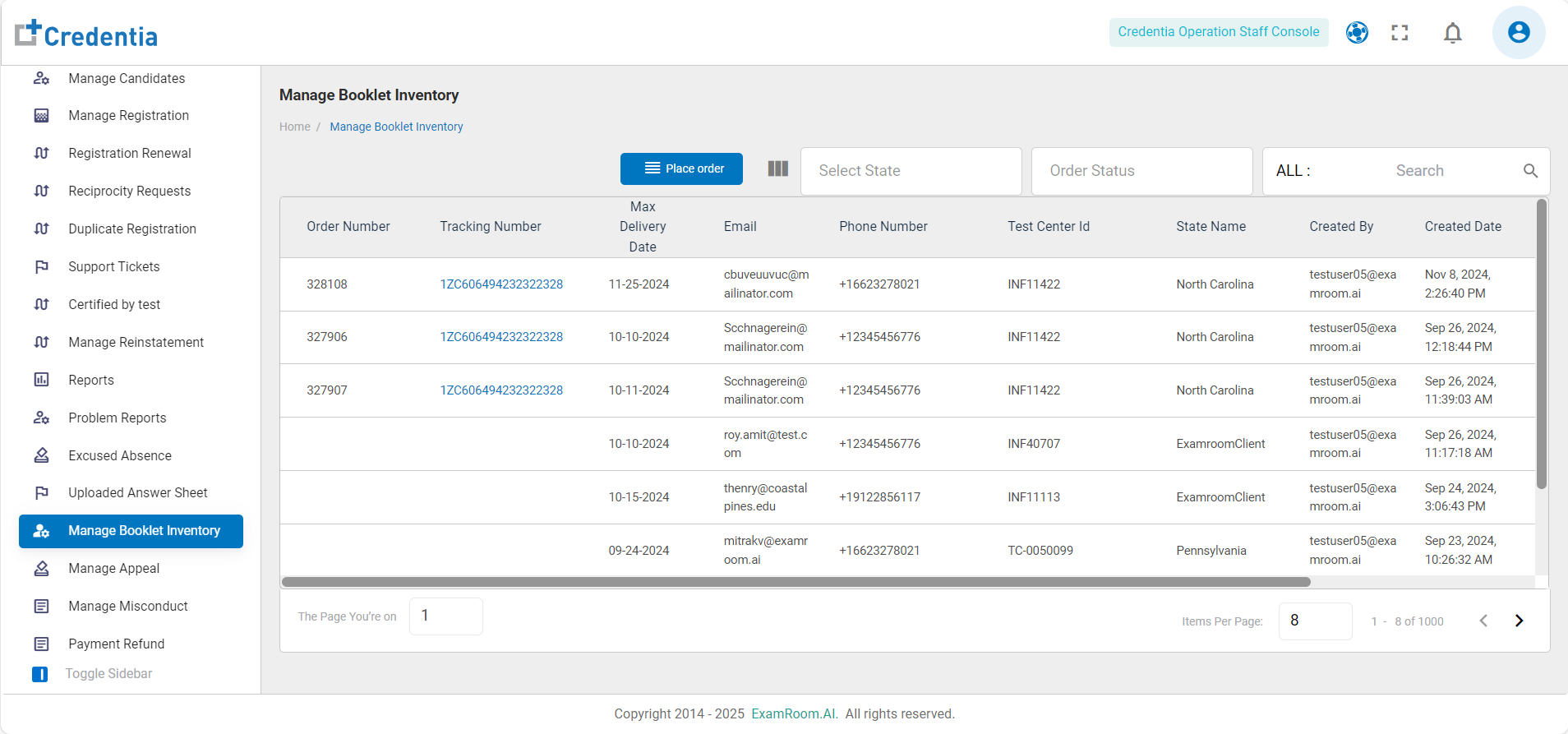Click the Tracking Number column header

pyautogui.click(x=491, y=227)
